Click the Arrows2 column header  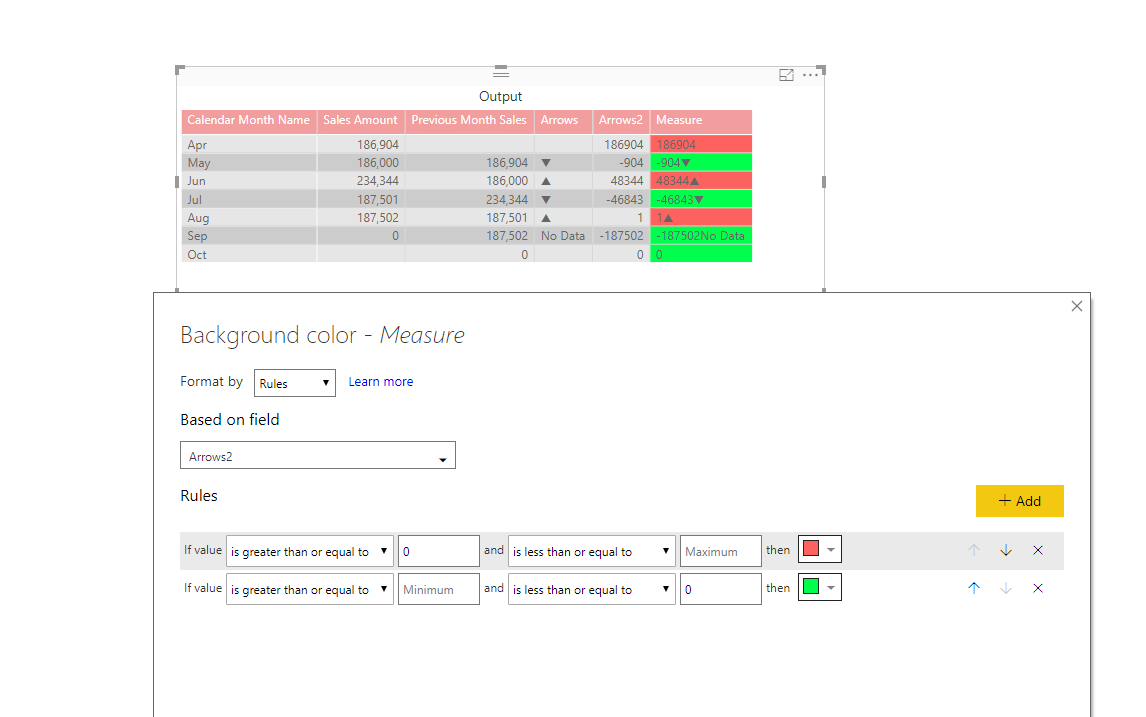[x=621, y=121]
